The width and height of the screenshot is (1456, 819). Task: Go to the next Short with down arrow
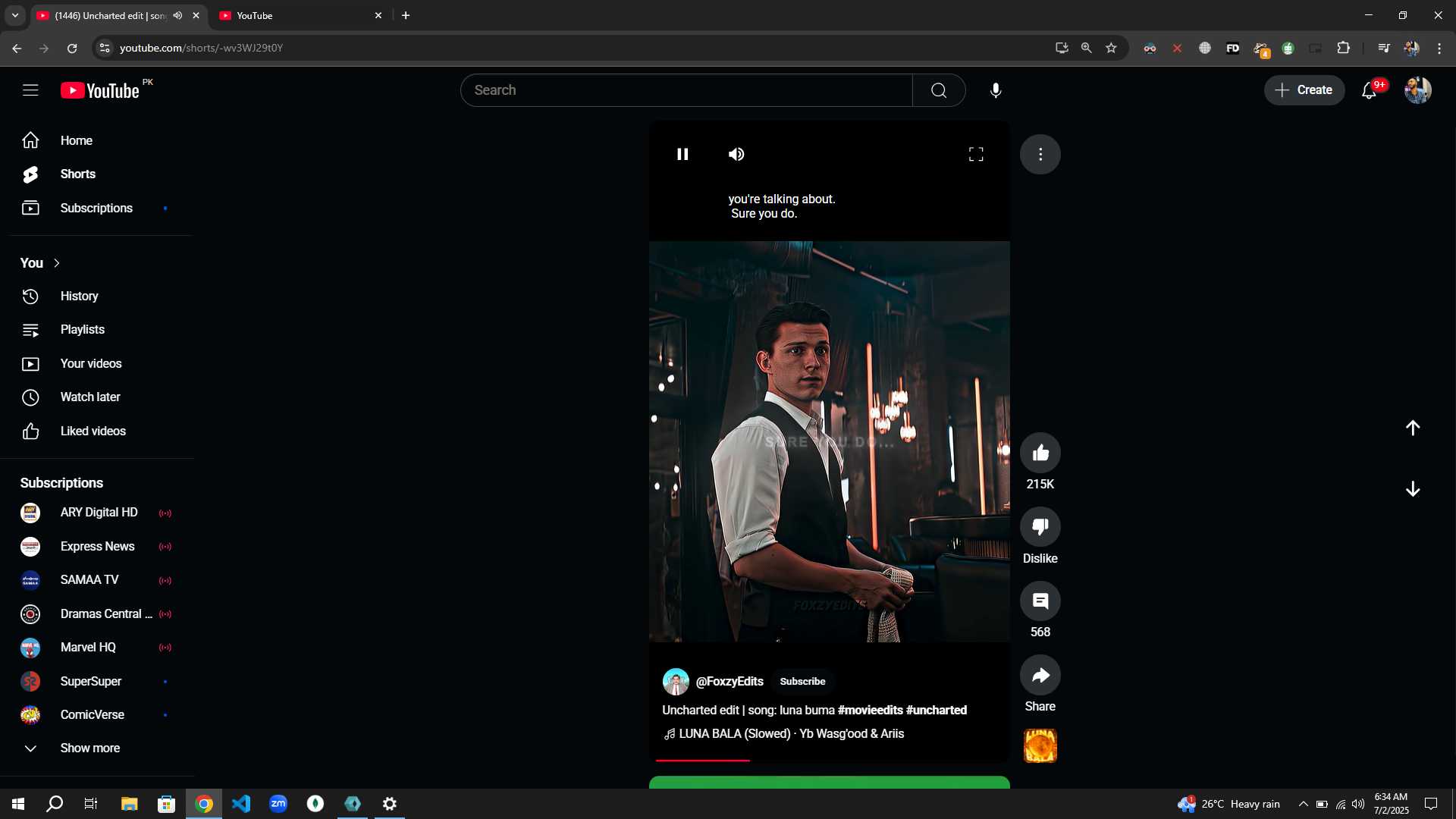pos(1413,489)
